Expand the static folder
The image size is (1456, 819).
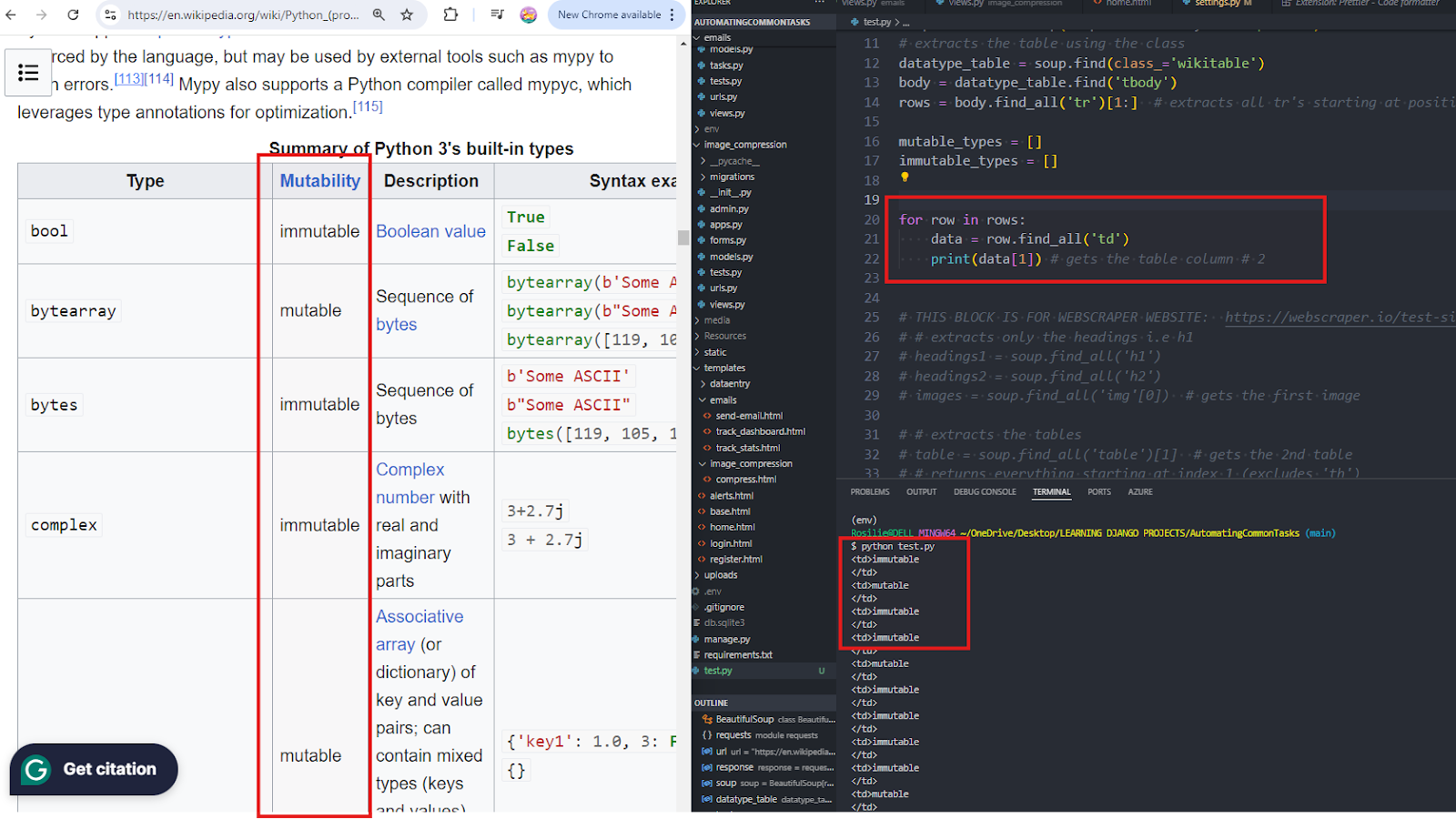[x=715, y=352]
